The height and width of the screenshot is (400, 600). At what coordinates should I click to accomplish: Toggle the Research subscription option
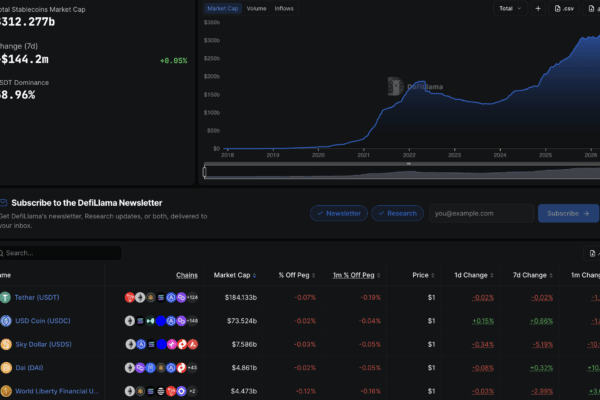pos(397,213)
